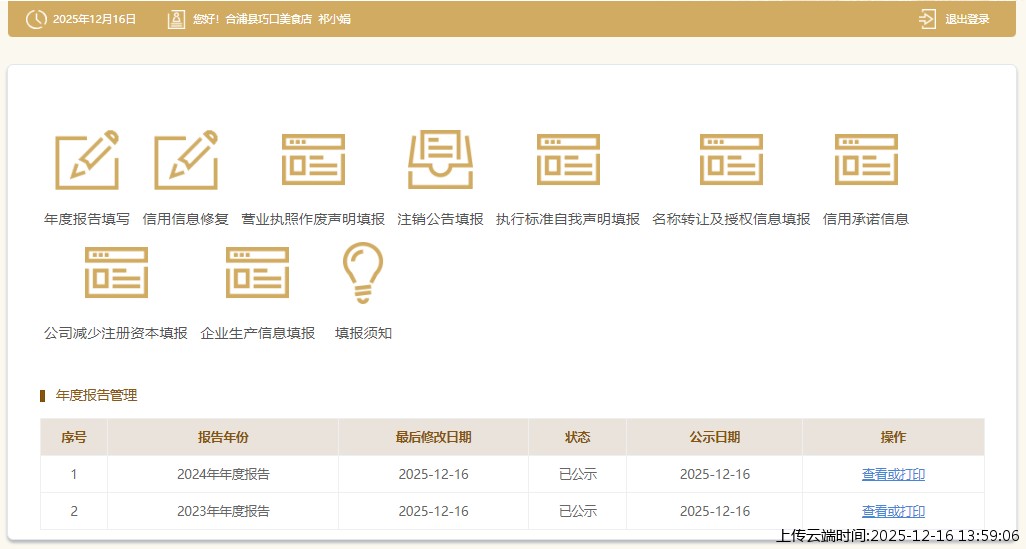Screen dimensions: 1026x549
Task: Click 公司减少注册资本填报 icon
Action: point(116,273)
